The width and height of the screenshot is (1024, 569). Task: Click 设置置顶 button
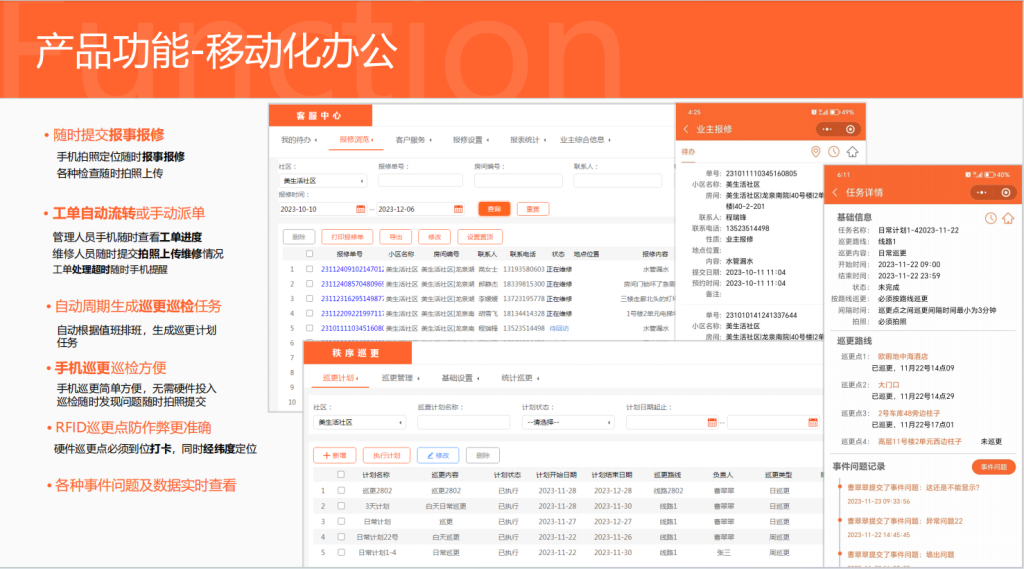point(480,237)
